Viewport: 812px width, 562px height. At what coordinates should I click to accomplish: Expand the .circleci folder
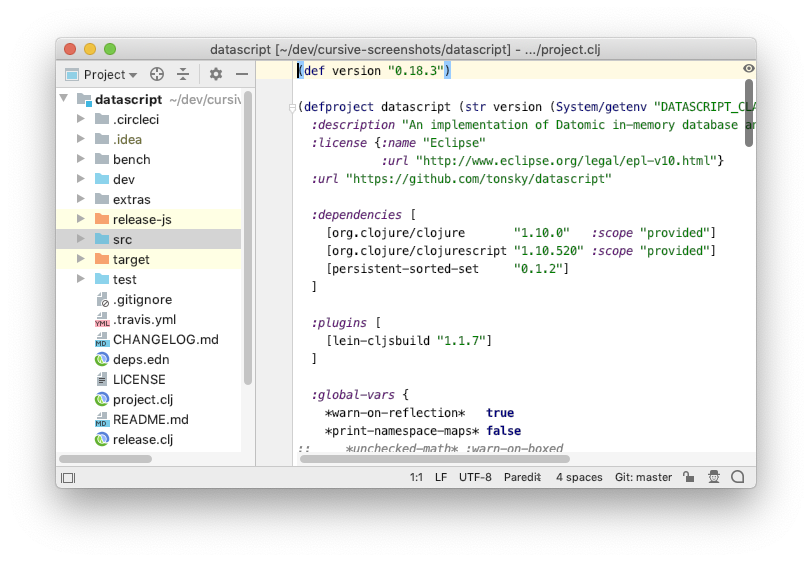pos(81,119)
